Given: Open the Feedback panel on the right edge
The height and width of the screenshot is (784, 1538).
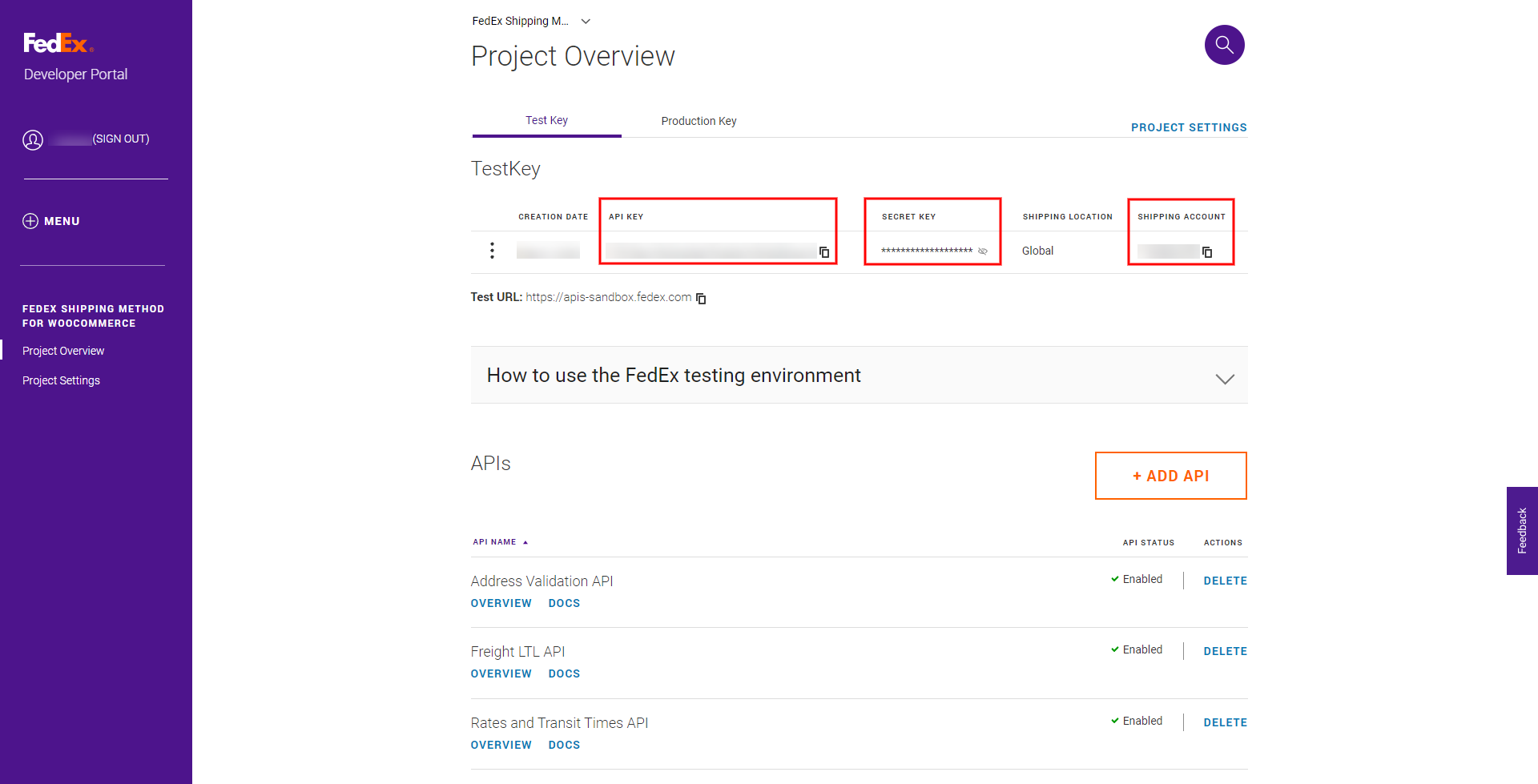Looking at the screenshot, I should (x=1521, y=530).
